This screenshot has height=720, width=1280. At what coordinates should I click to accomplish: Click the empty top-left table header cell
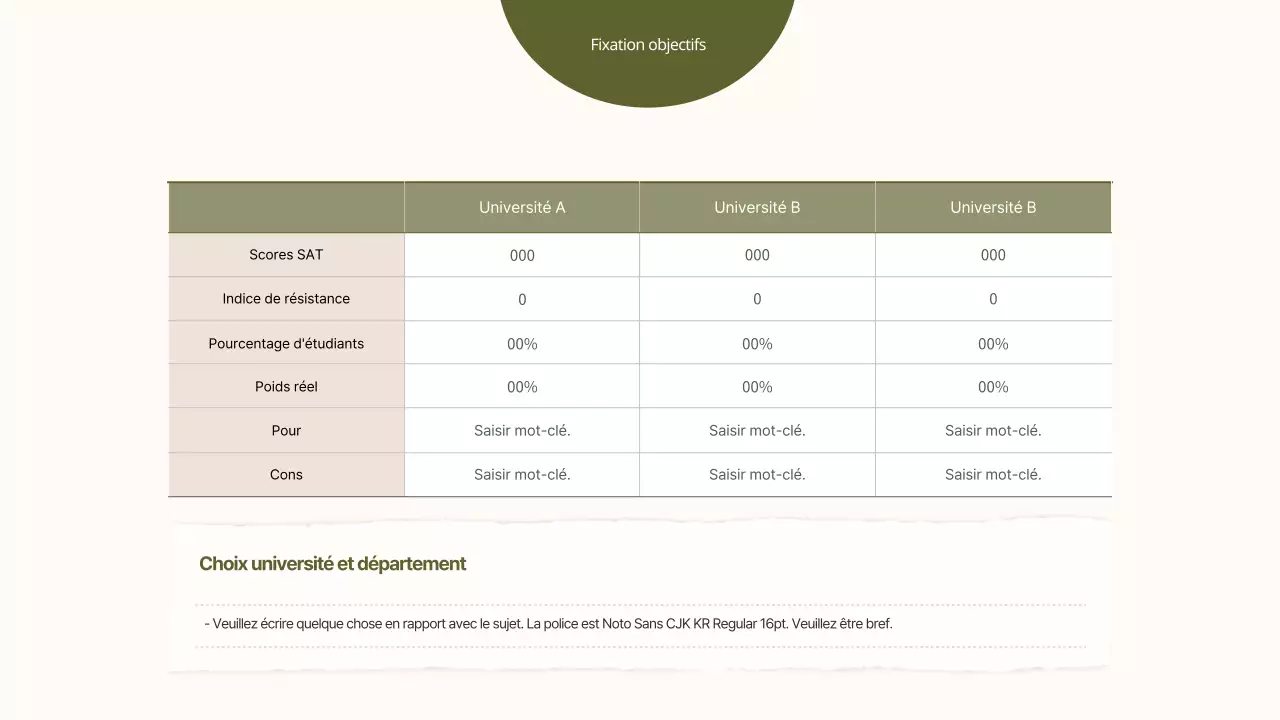pyautogui.click(x=286, y=208)
